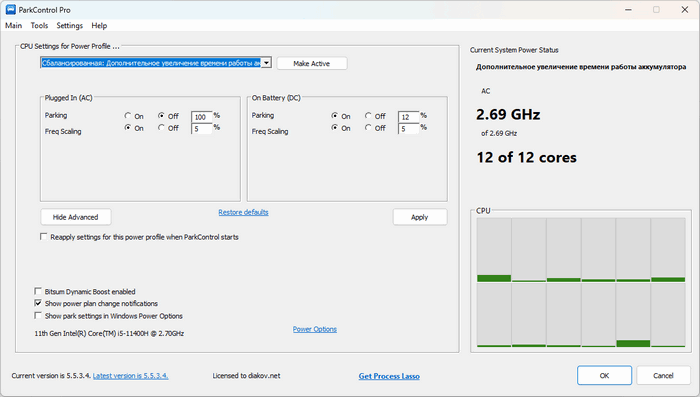The height and width of the screenshot is (397, 700).
Task: Open the Help menu
Action: click(99, 25)
